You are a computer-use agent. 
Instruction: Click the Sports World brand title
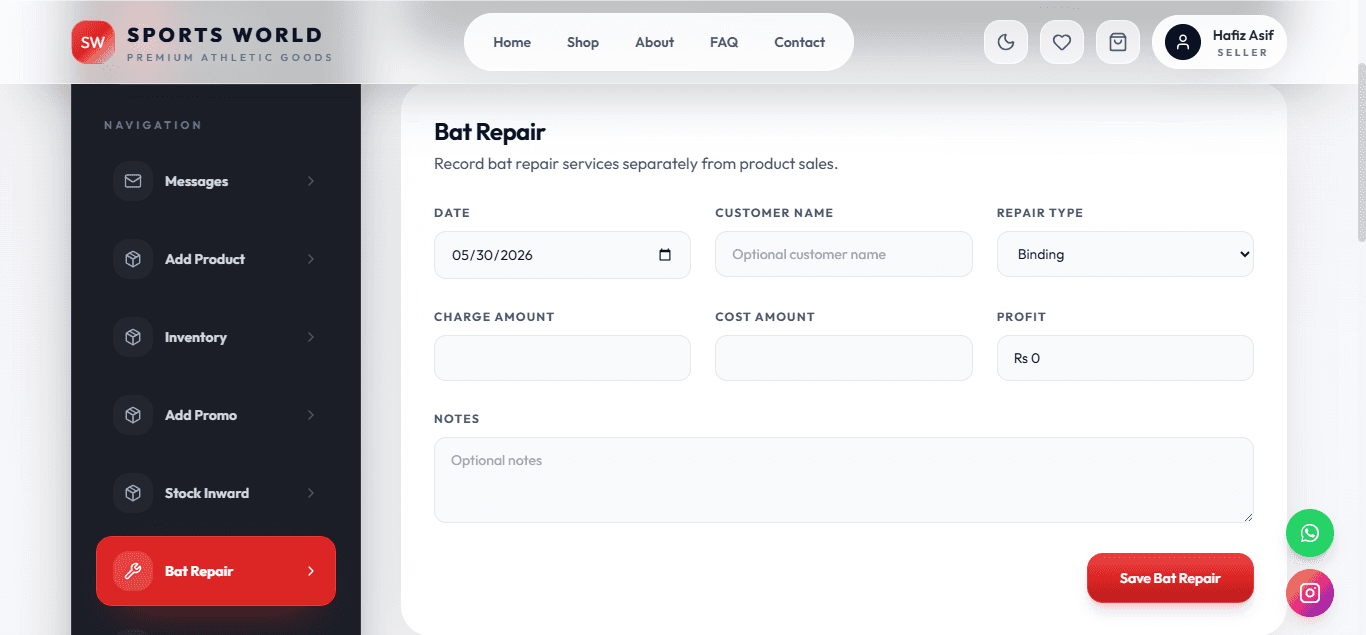tap(225, 35)
